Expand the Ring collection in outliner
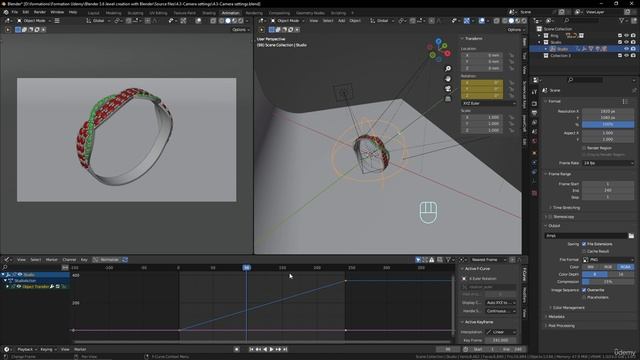Image resolution: width=640 pixels, height=360 pixels. (x=539, y=36)
